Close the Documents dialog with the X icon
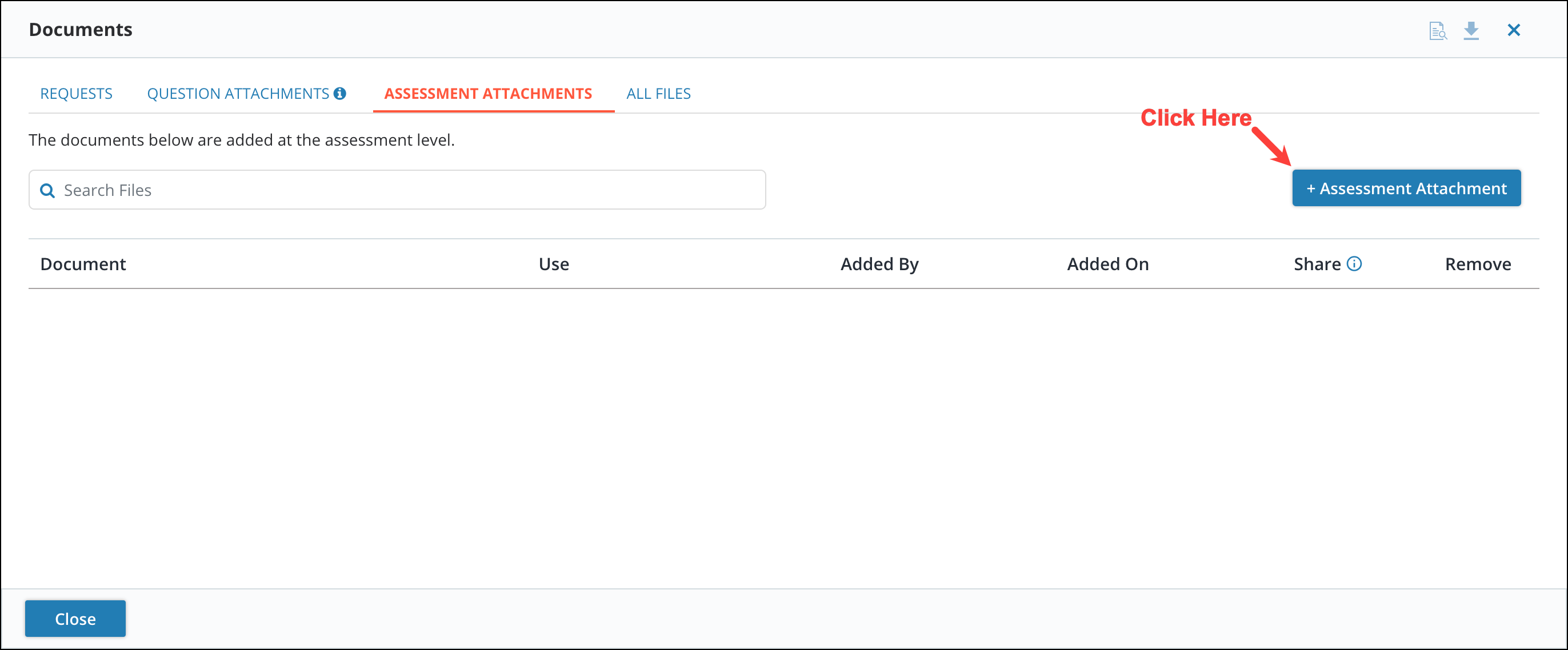 tap(1514, 29)
